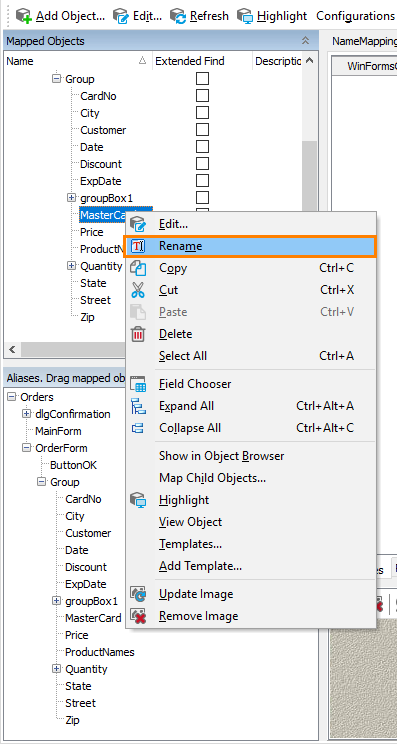397x744 pixels.
Task: Open the Edit toolbar button
Action: 138,16
